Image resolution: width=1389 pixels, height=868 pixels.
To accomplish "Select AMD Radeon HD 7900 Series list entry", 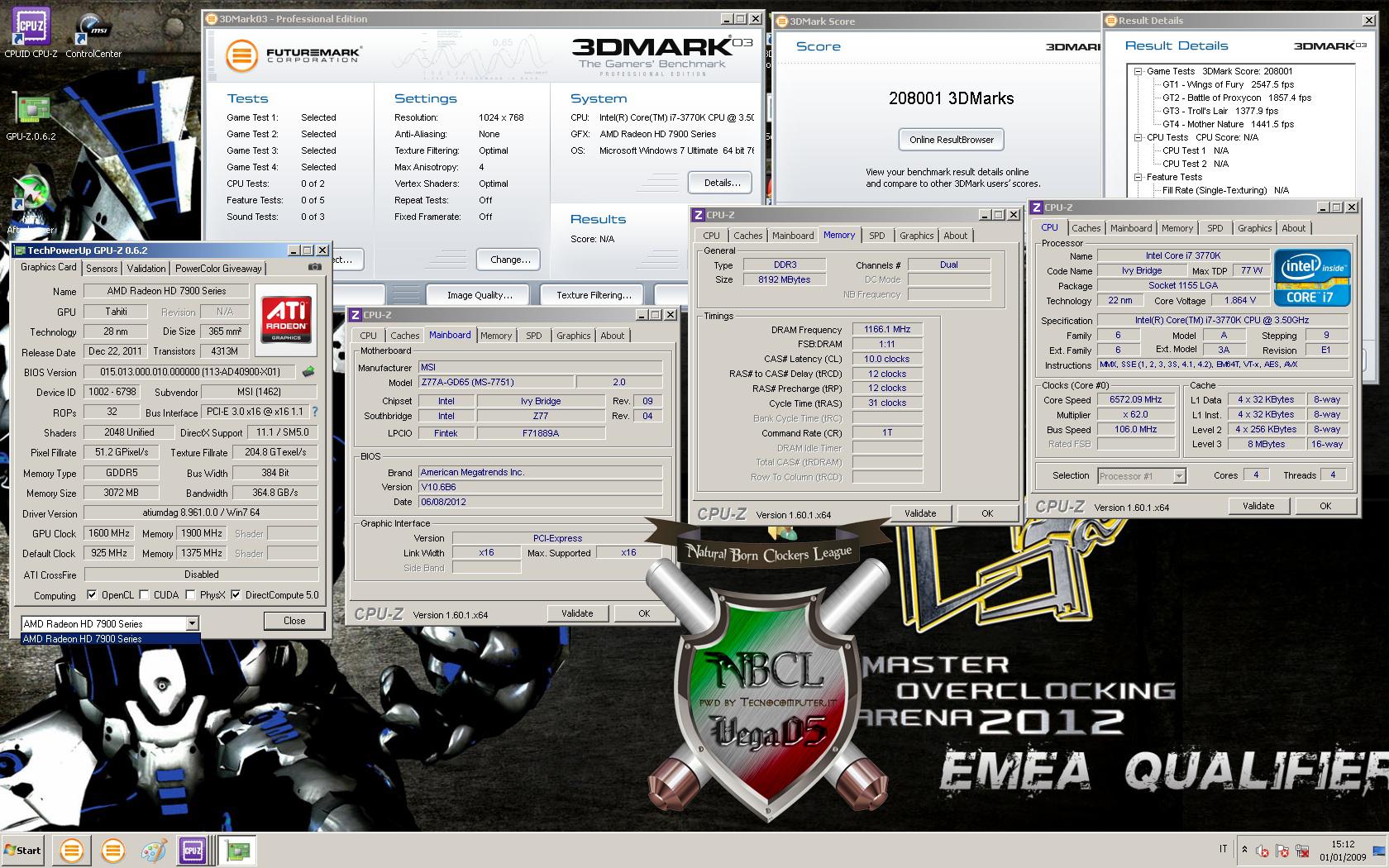I will point(110,639).
